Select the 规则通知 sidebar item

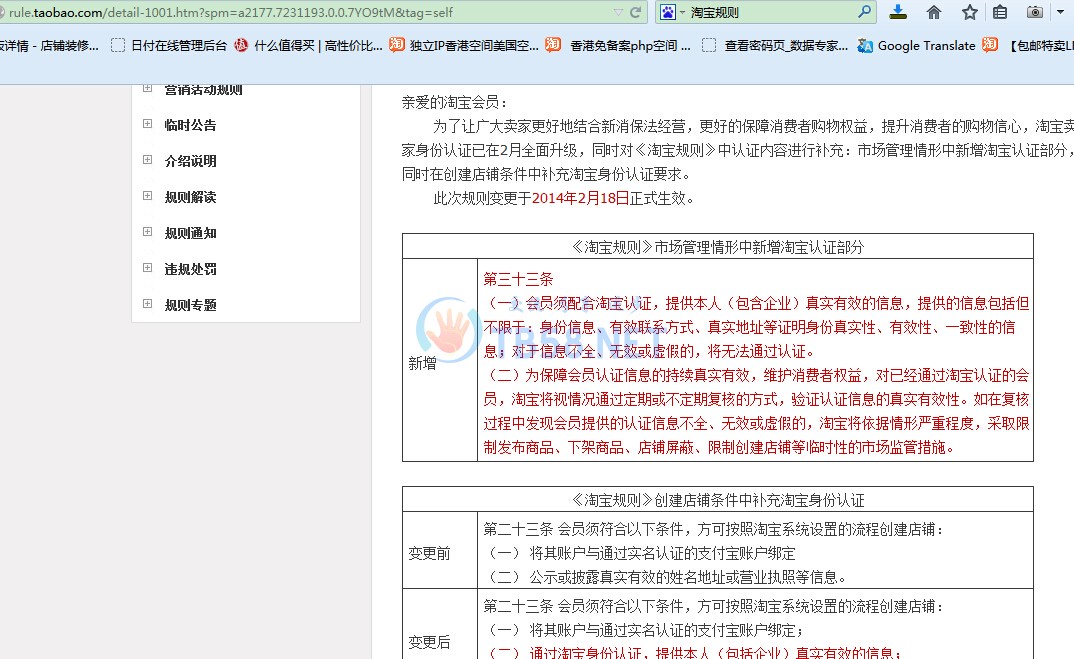[x=190, y=233]
